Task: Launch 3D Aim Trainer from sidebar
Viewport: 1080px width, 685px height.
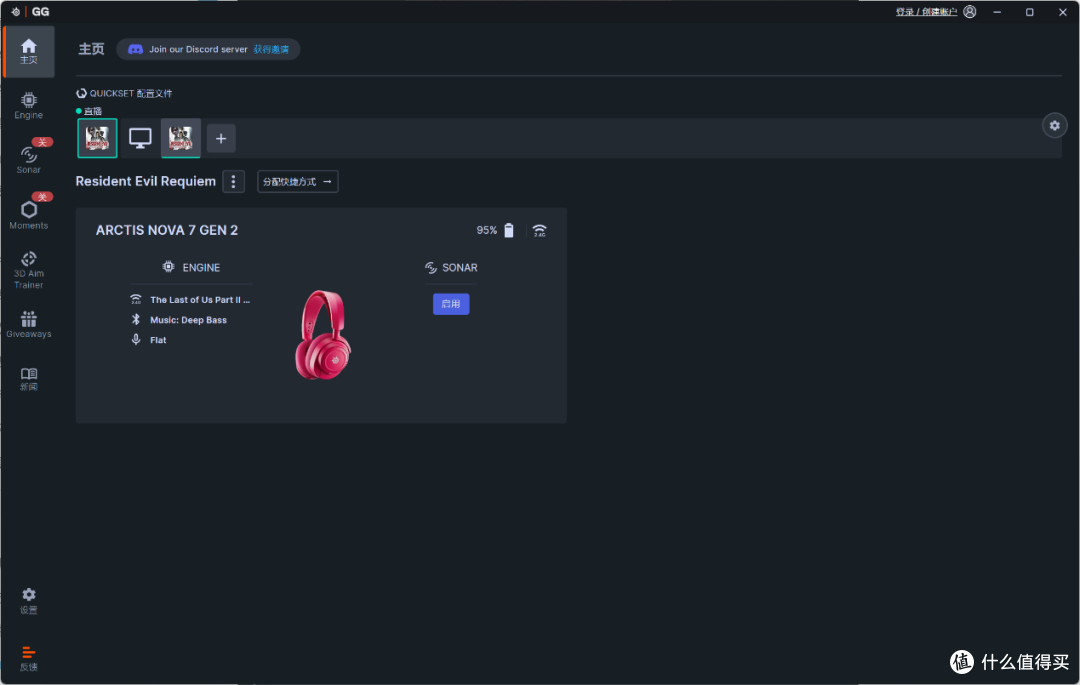Action: [28, 270]
